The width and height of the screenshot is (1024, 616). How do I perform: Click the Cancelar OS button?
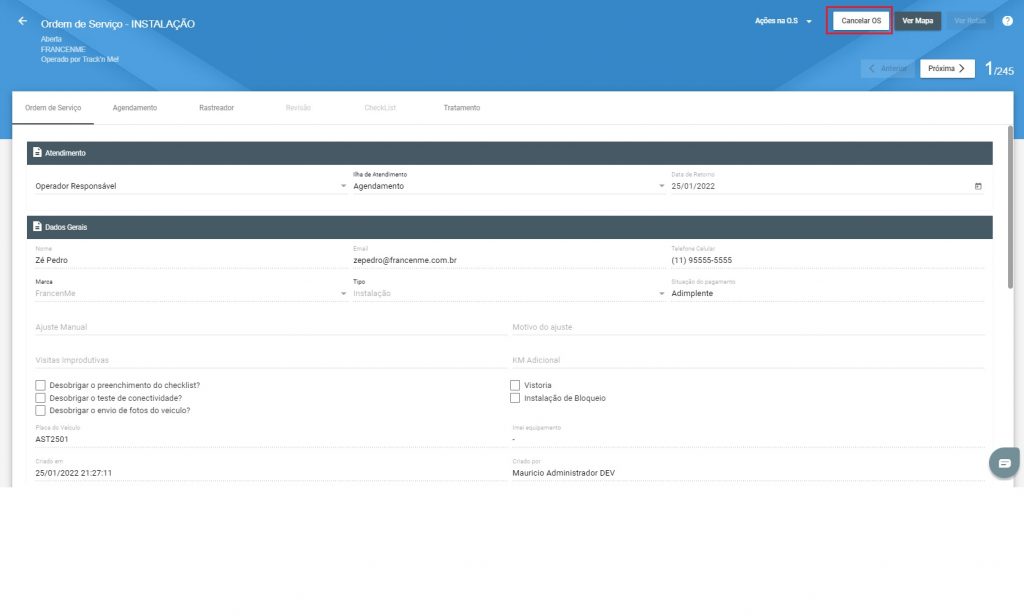point(861,21)
